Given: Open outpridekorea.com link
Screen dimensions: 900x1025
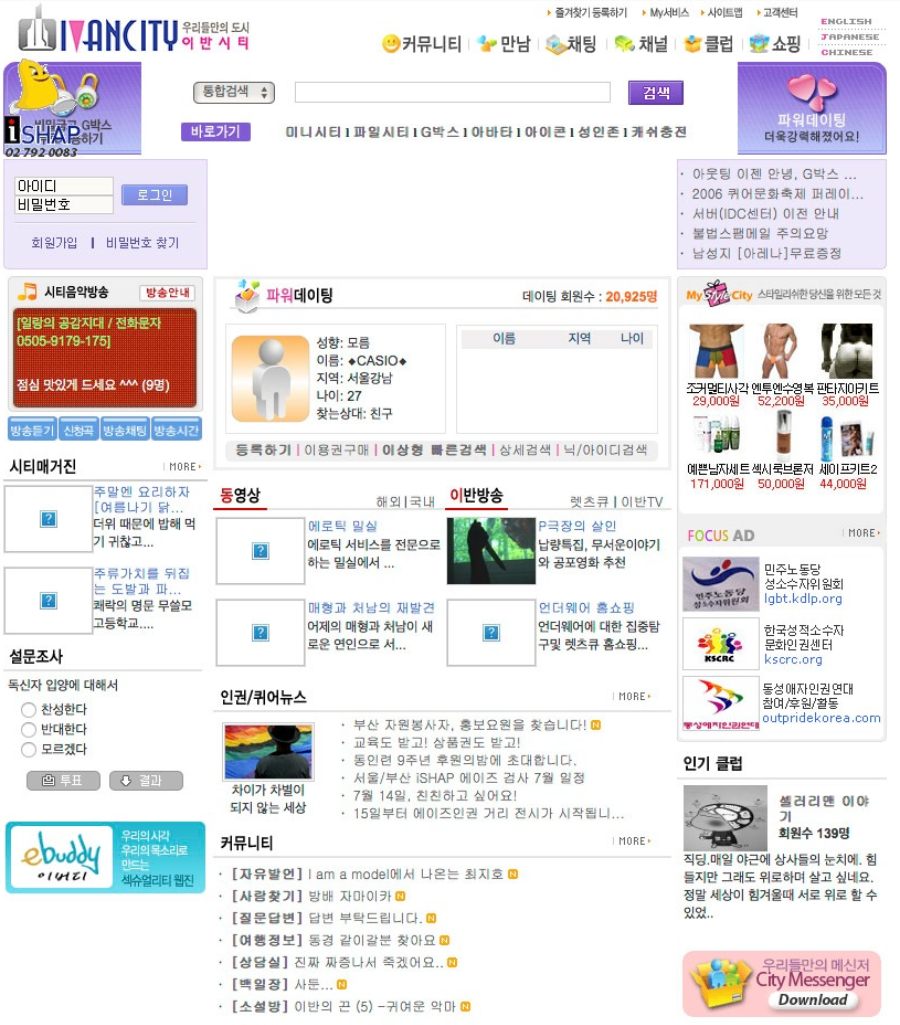Looking at the screenshot, I should [x=821, y=718].
